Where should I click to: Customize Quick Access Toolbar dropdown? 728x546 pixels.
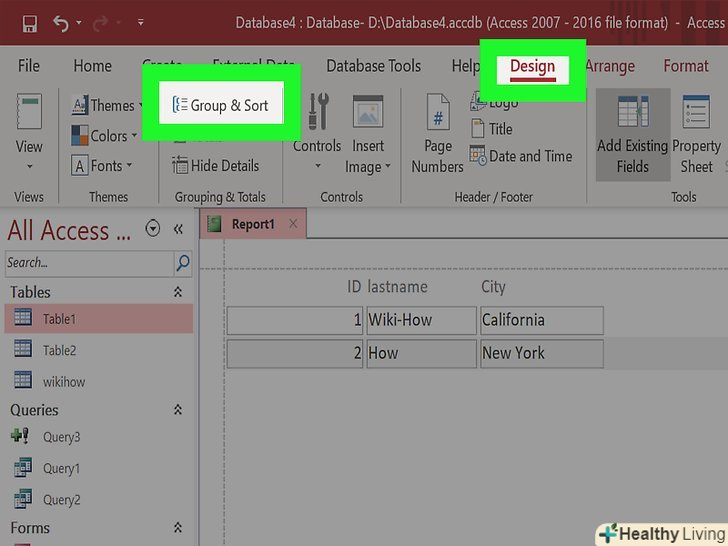[x=140, y=22]
